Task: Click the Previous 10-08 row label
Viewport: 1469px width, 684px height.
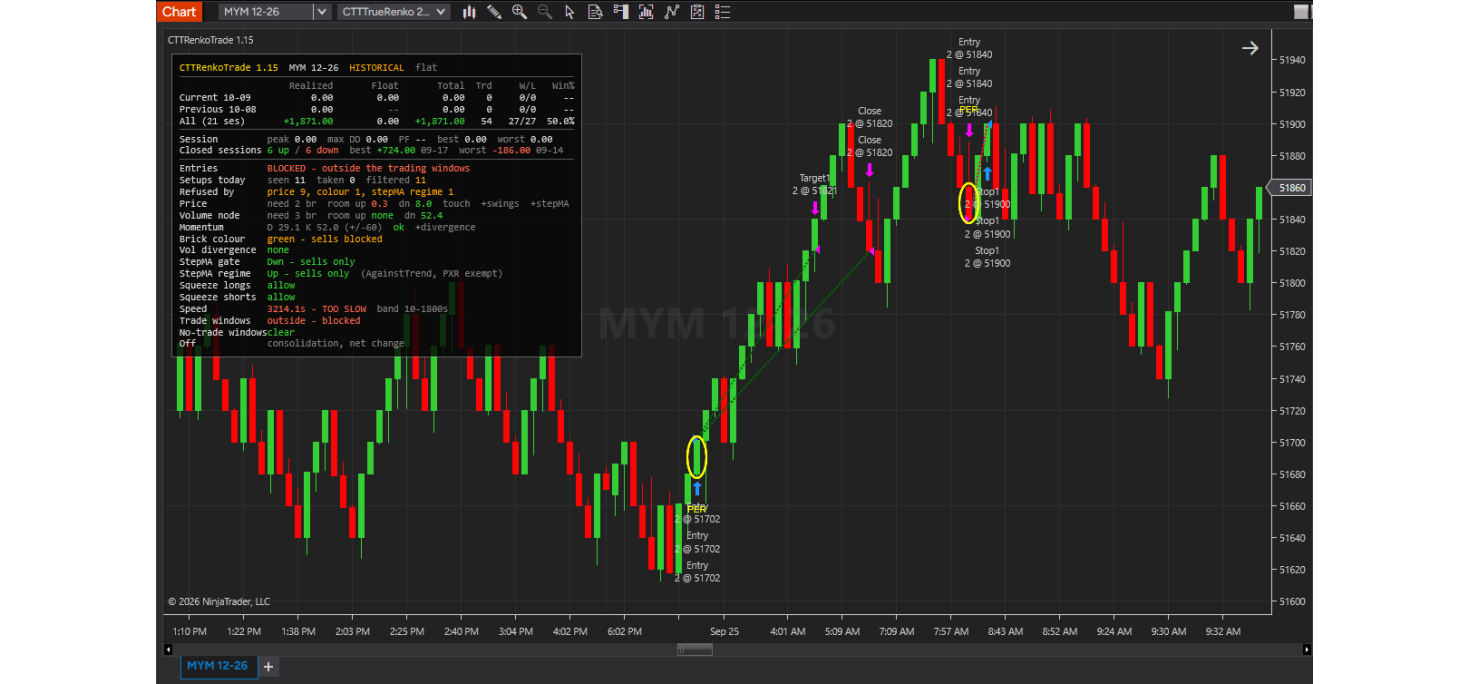Action: pos(217,109)
